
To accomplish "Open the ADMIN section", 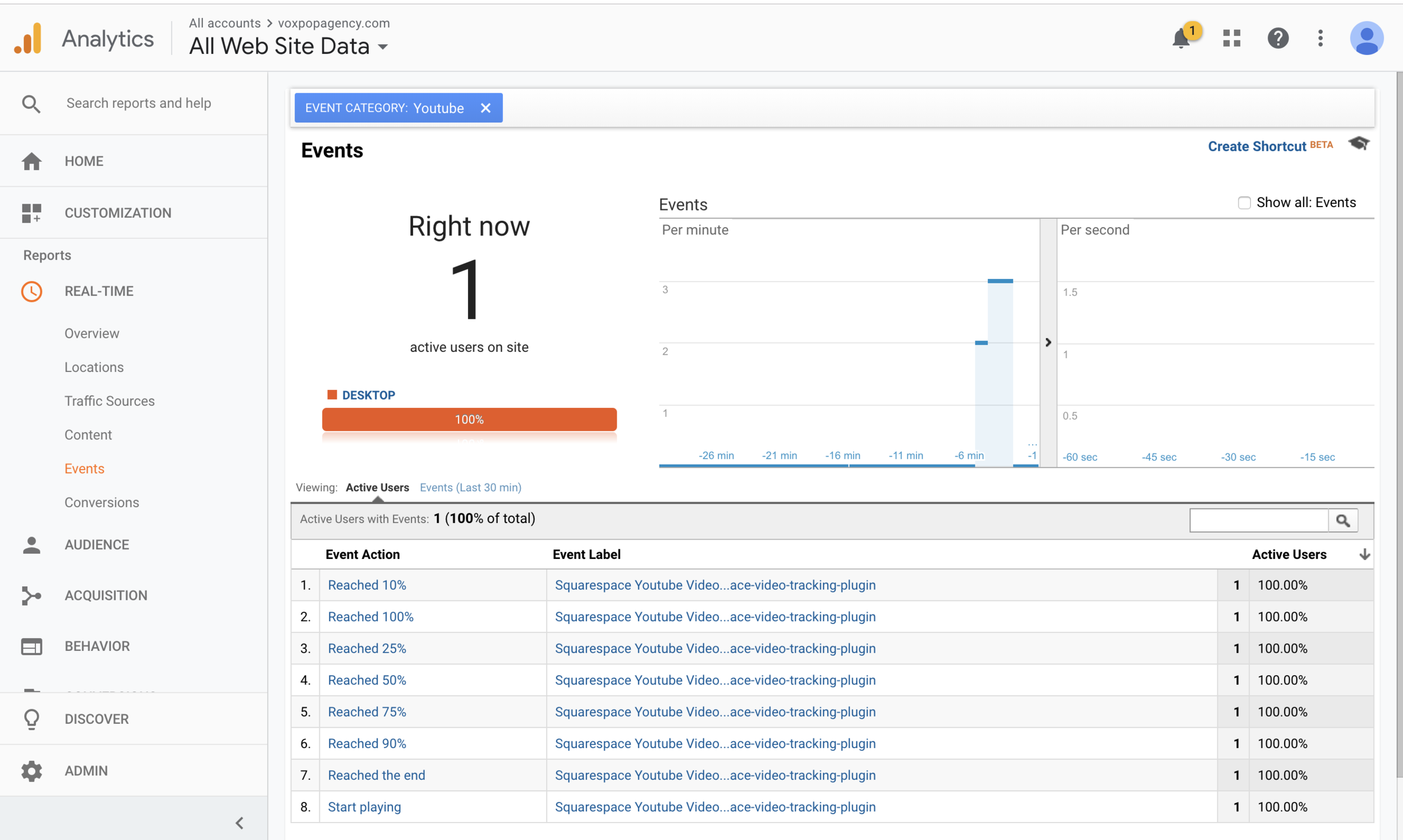I will [86, 771].
